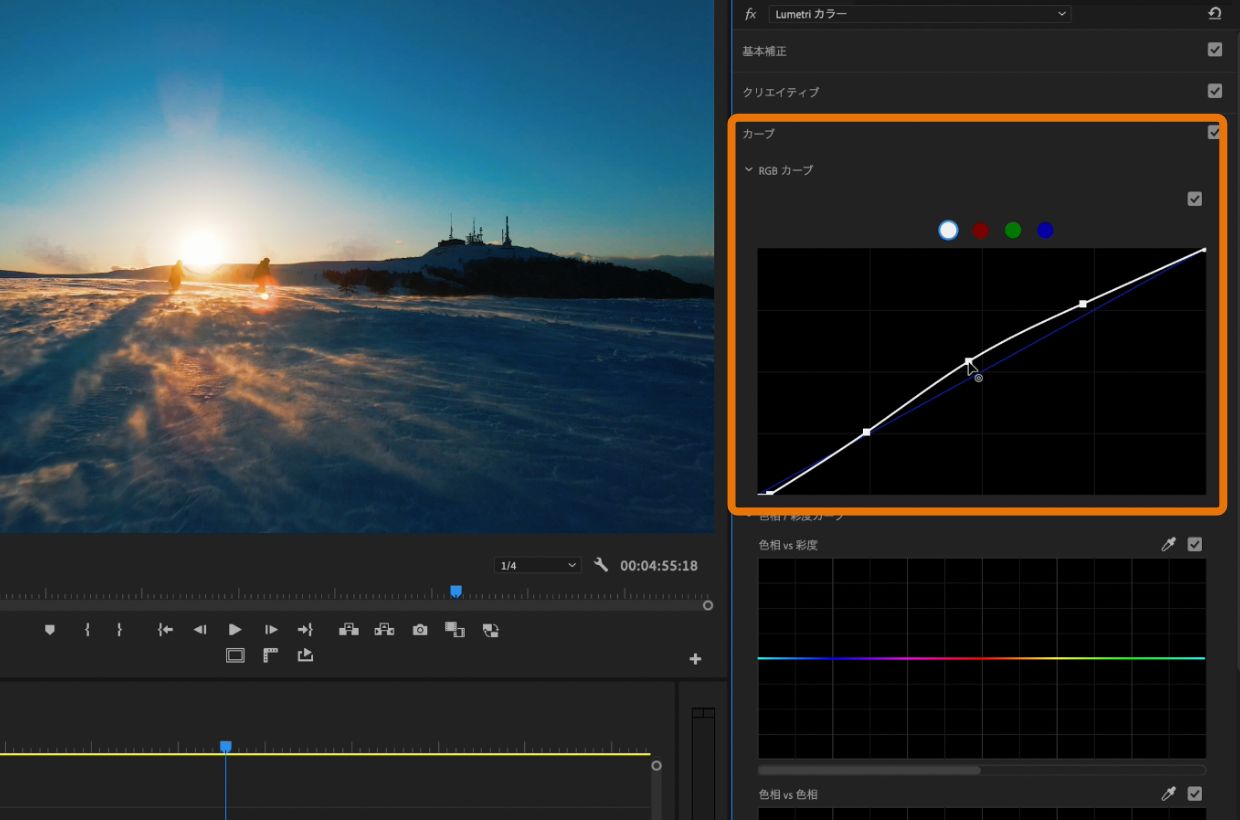Click the sunset video preview frame
This screenshot has width=1240, height=820.
pos(357,266)
